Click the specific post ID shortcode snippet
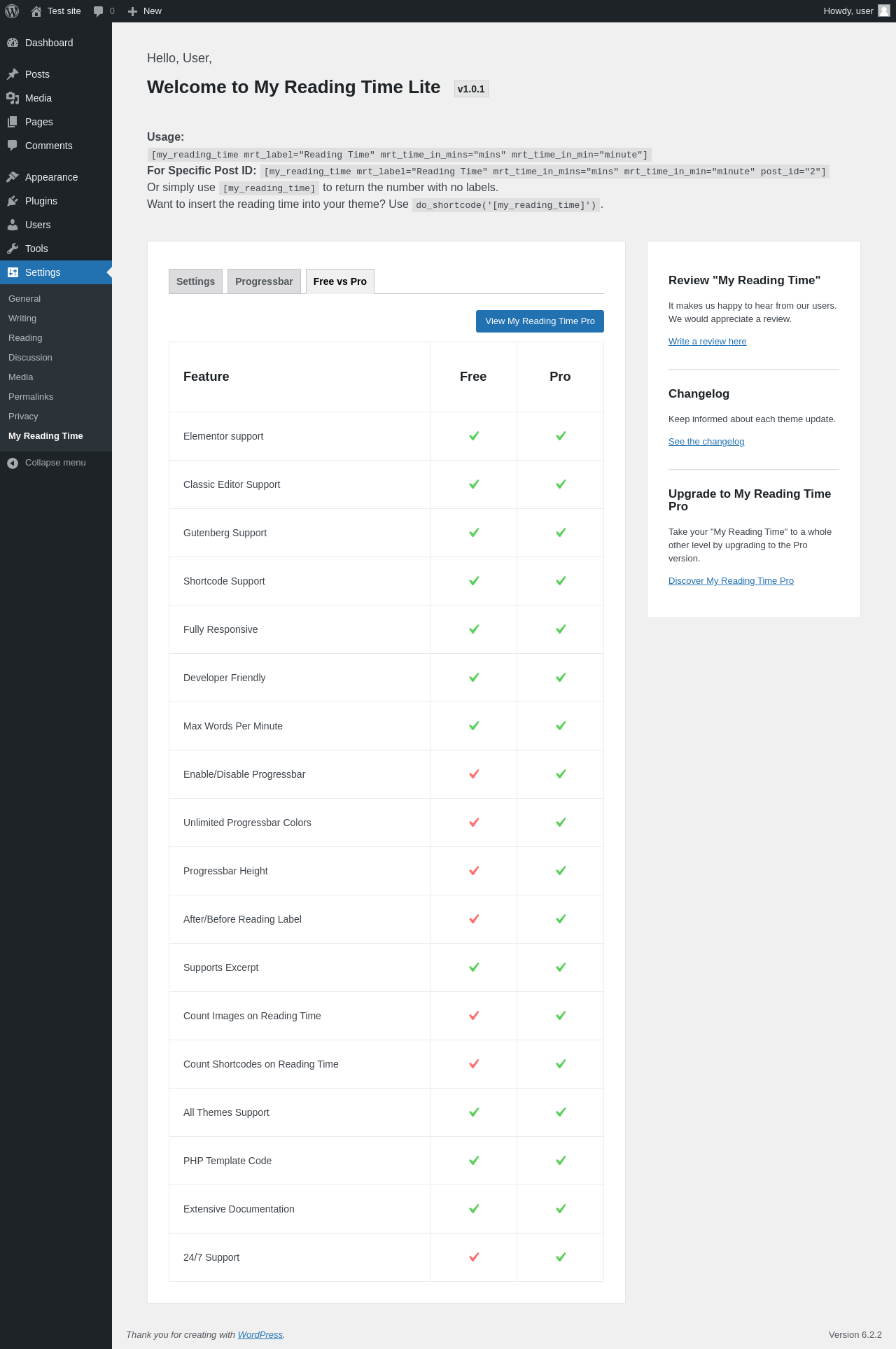Image resolution: width=896 pixels, height=1349 pixels. (545, 172)
